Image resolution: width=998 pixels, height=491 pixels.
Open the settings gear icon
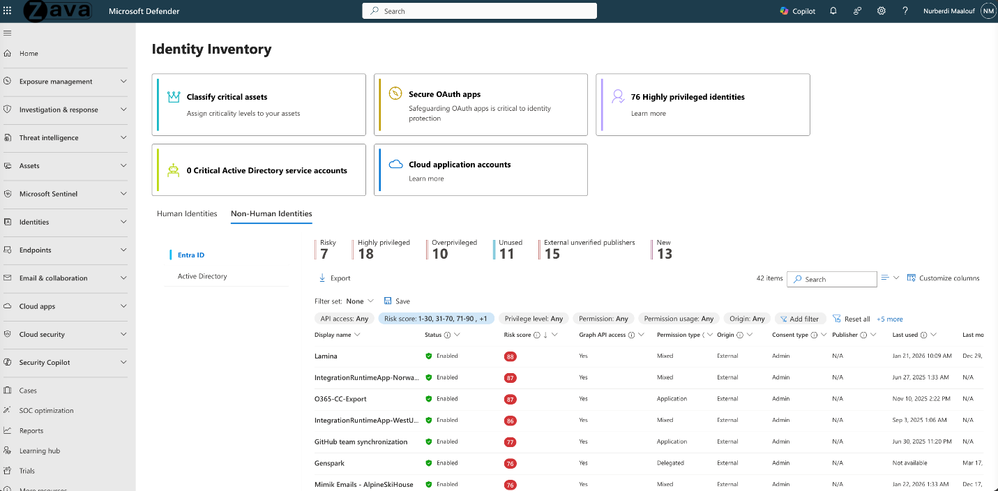point(882,11)
